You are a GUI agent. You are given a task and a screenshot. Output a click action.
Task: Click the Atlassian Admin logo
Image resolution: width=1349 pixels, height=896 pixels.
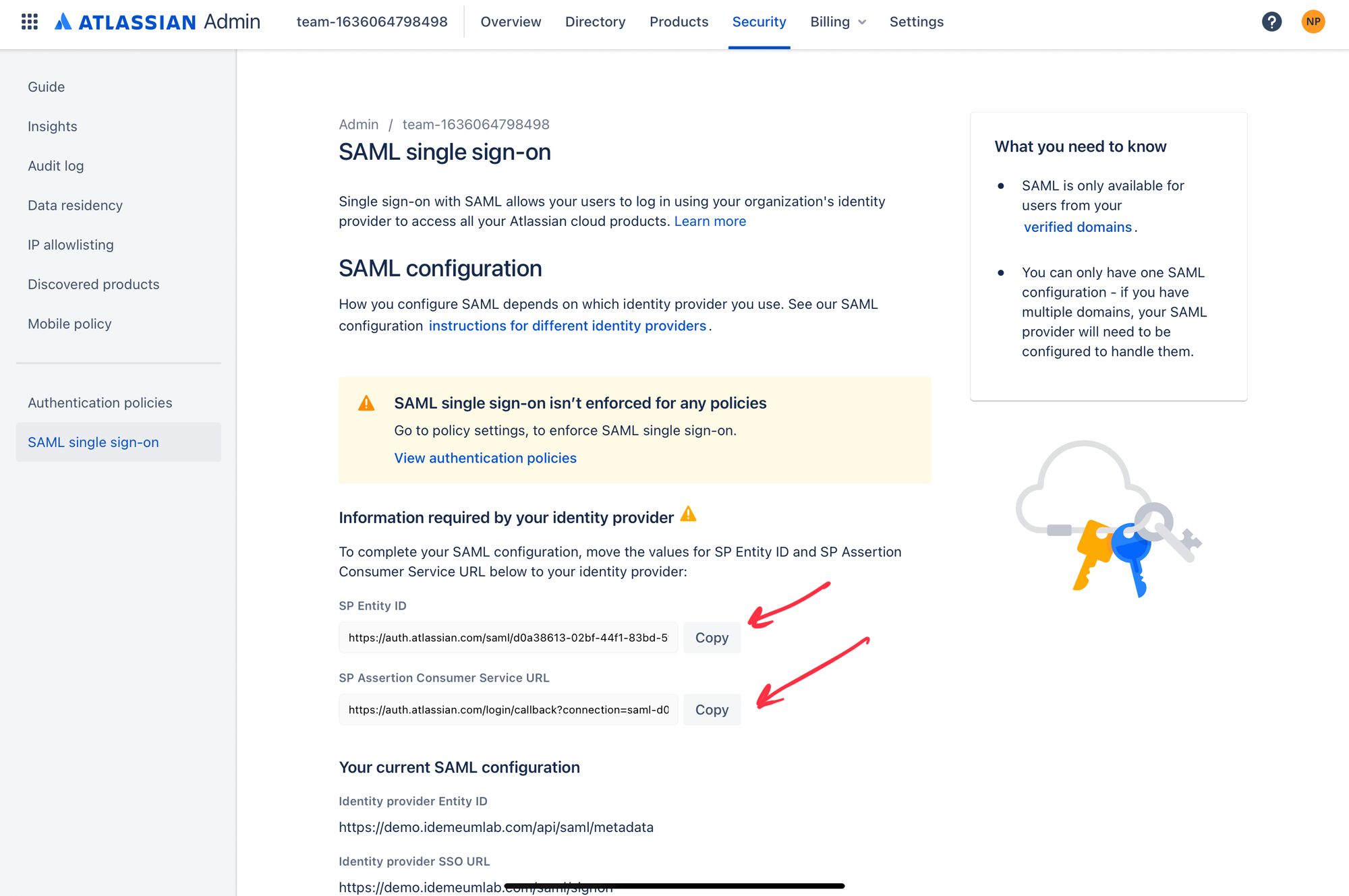157,22
